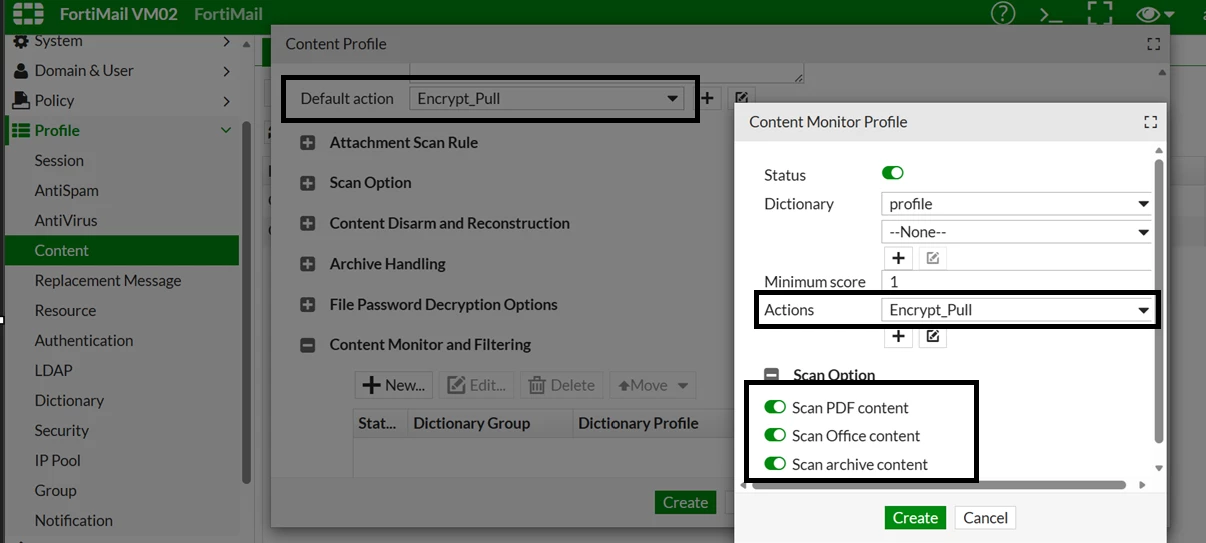This screenshot has width=1206, height=543.
Task: Expand File Password Decryption Options section
Action: [x=308, y=305]
